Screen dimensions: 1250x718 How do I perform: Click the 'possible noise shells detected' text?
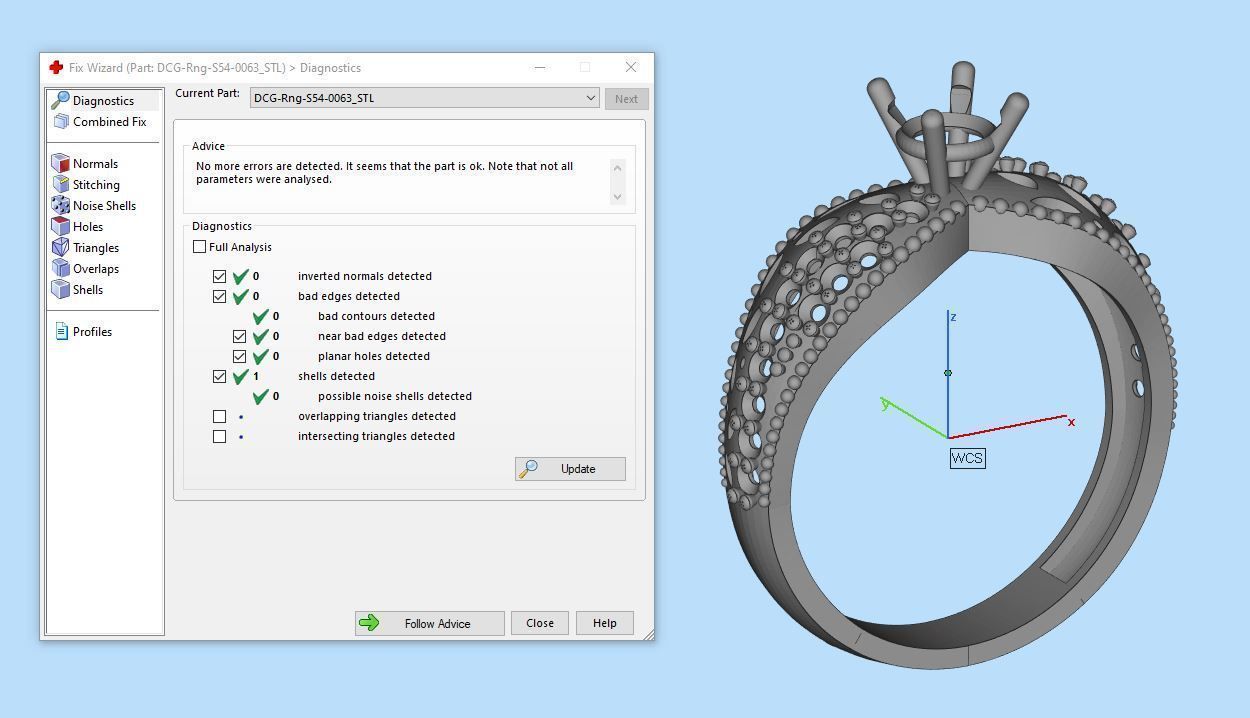click(395, 396)
